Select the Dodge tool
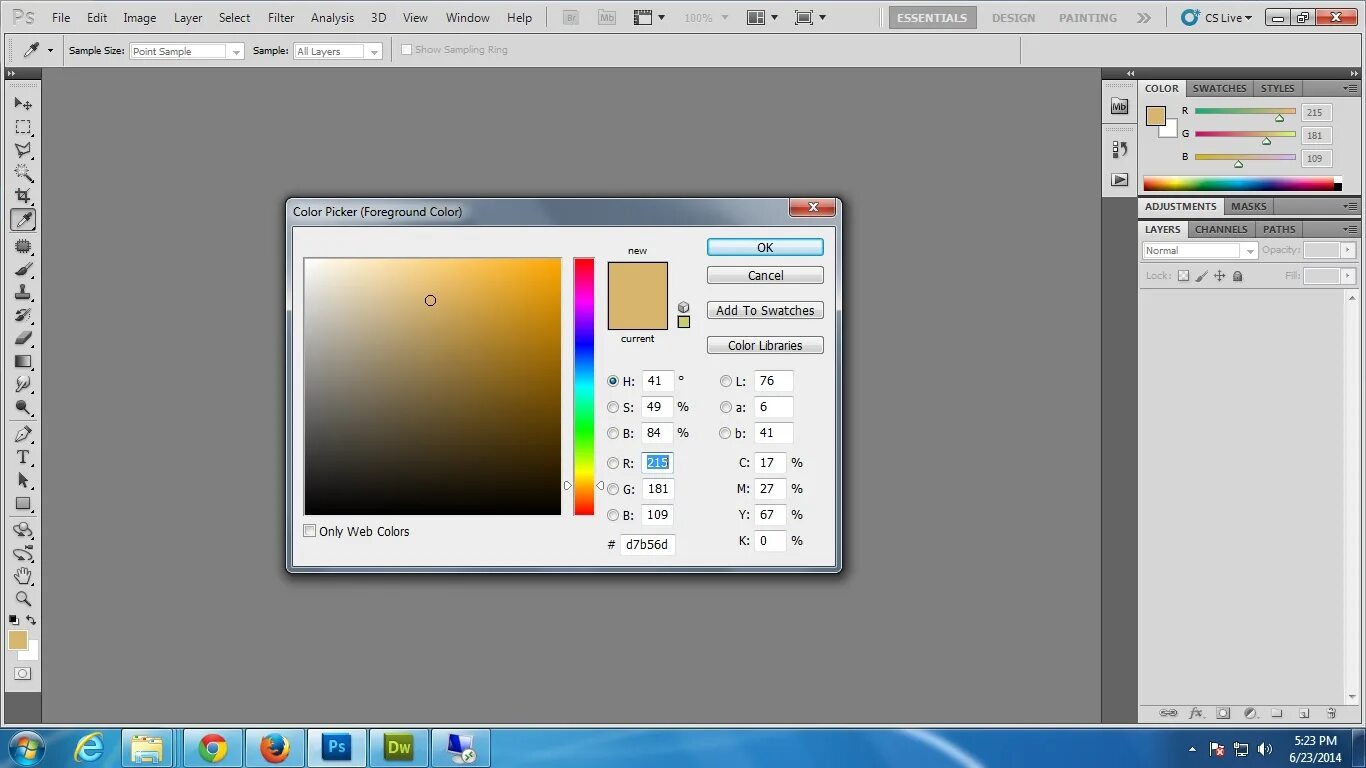 23,407
